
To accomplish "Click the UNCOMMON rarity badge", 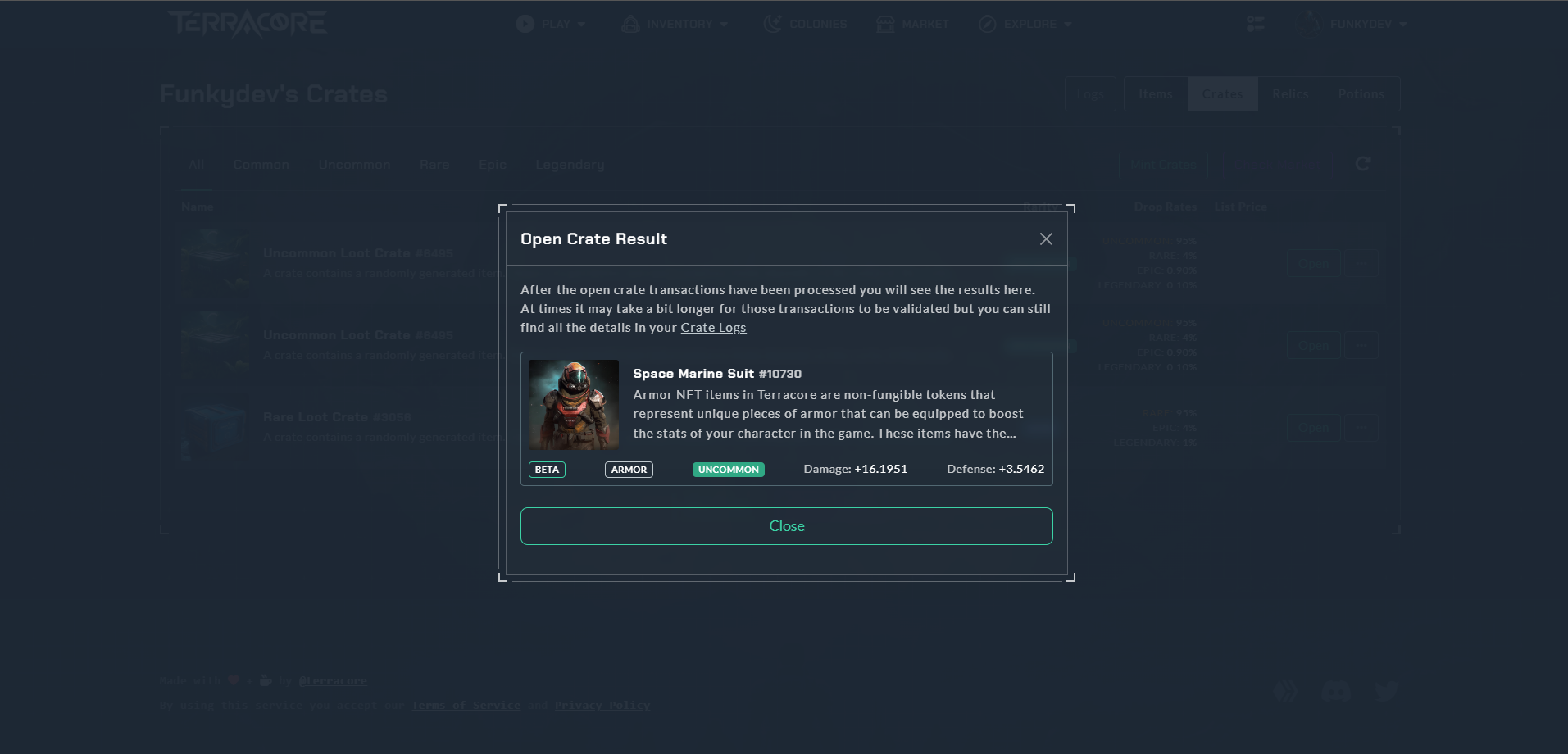I will pyautogui.click(x=729, y=470).
